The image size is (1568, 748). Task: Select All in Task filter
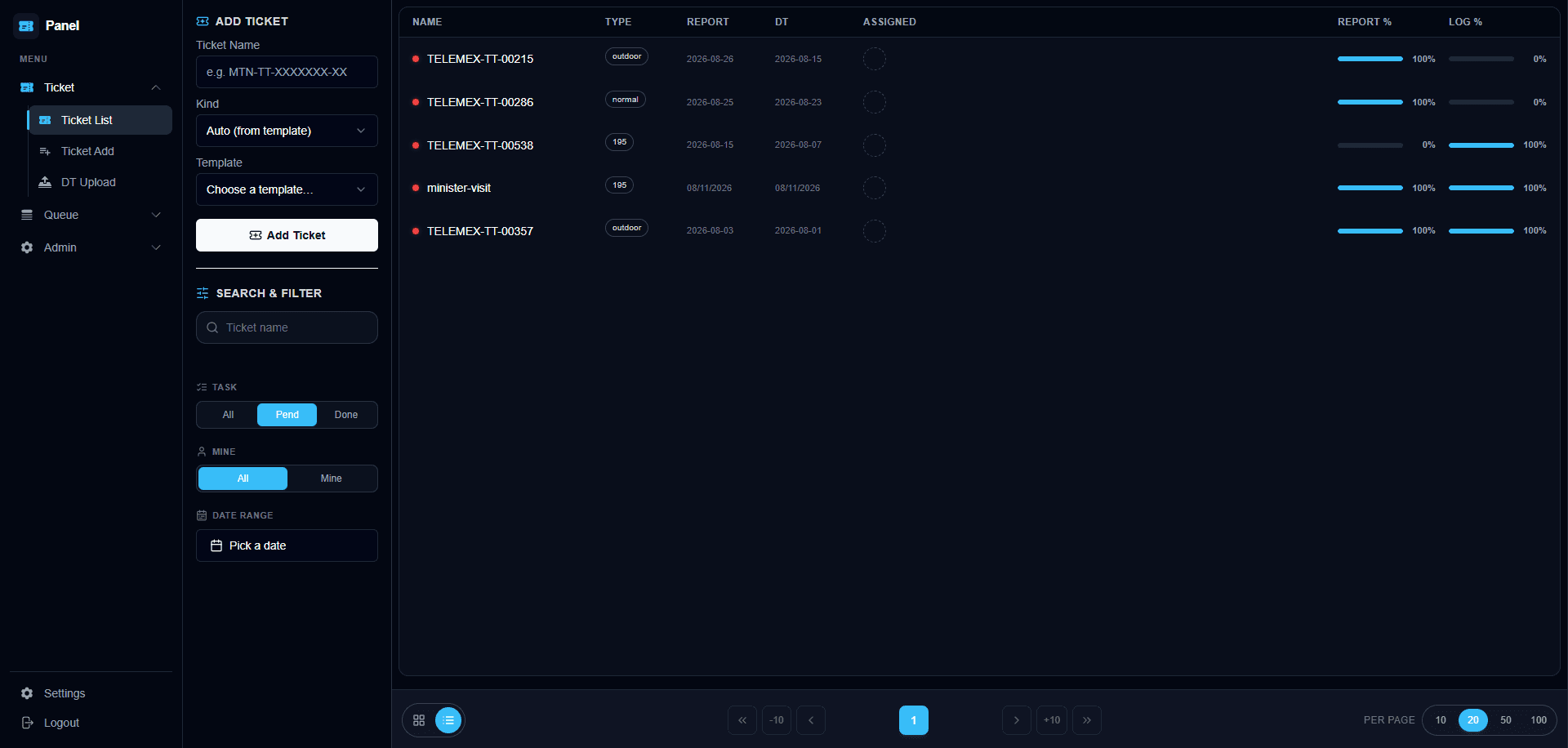click(x=228, y=415)
